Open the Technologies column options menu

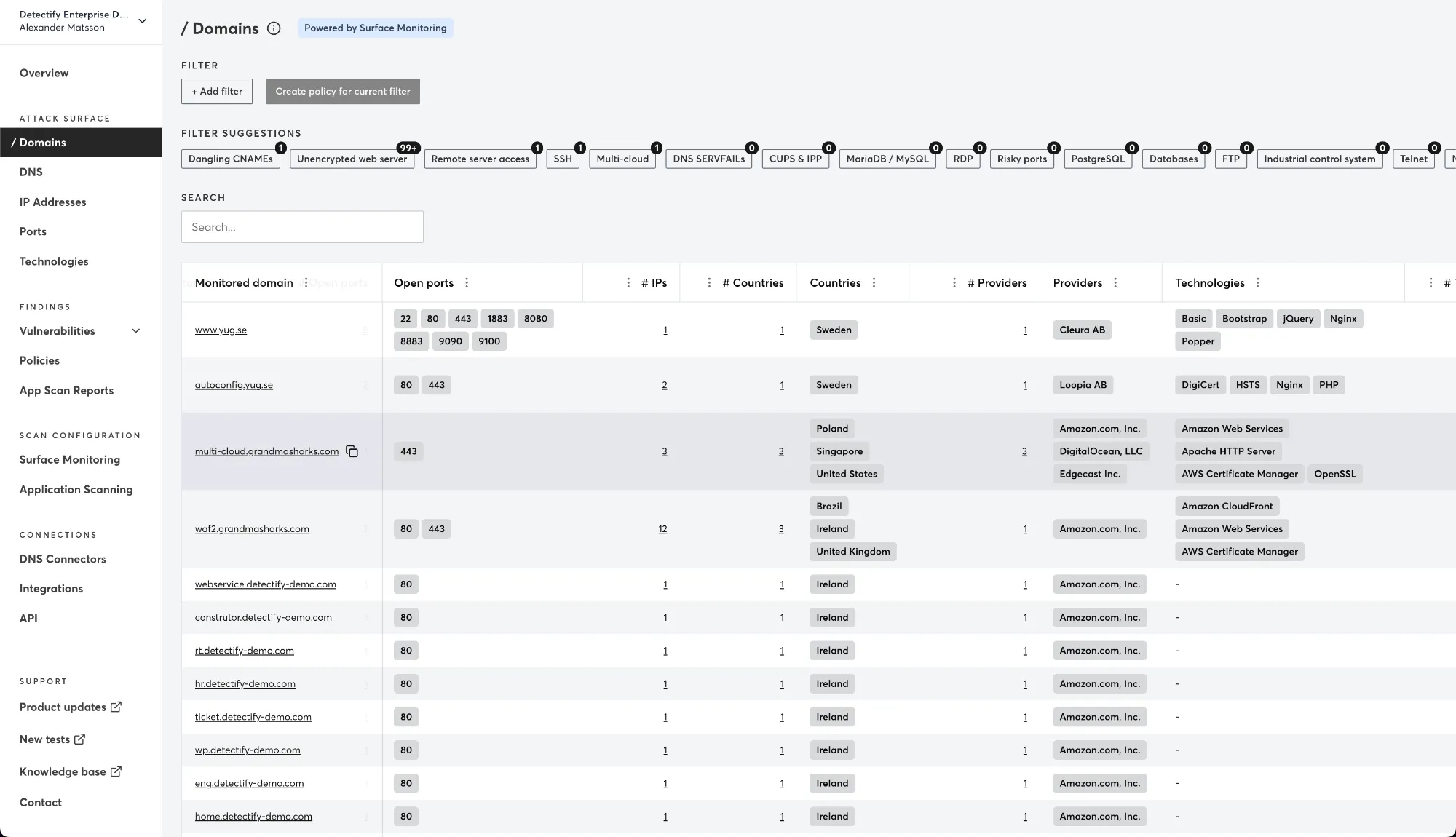click(1257, 283)
